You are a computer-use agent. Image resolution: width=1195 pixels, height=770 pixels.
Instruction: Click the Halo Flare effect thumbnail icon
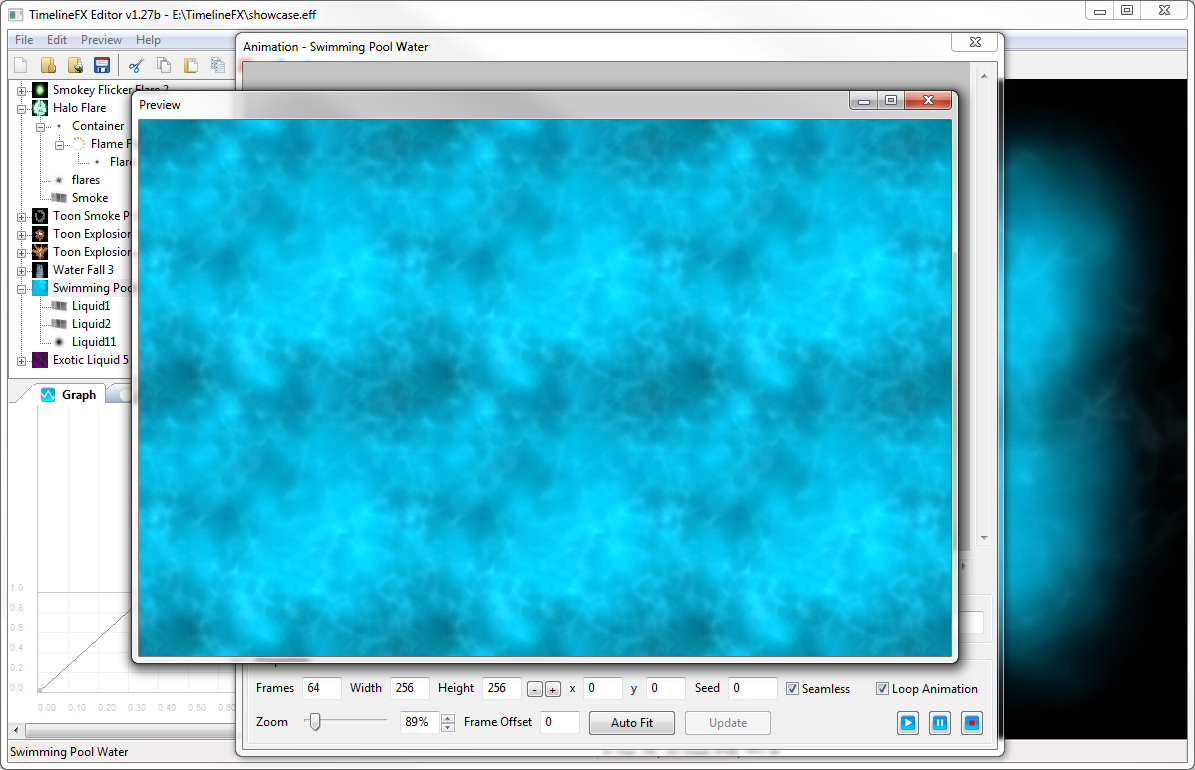tap(41, 107)
